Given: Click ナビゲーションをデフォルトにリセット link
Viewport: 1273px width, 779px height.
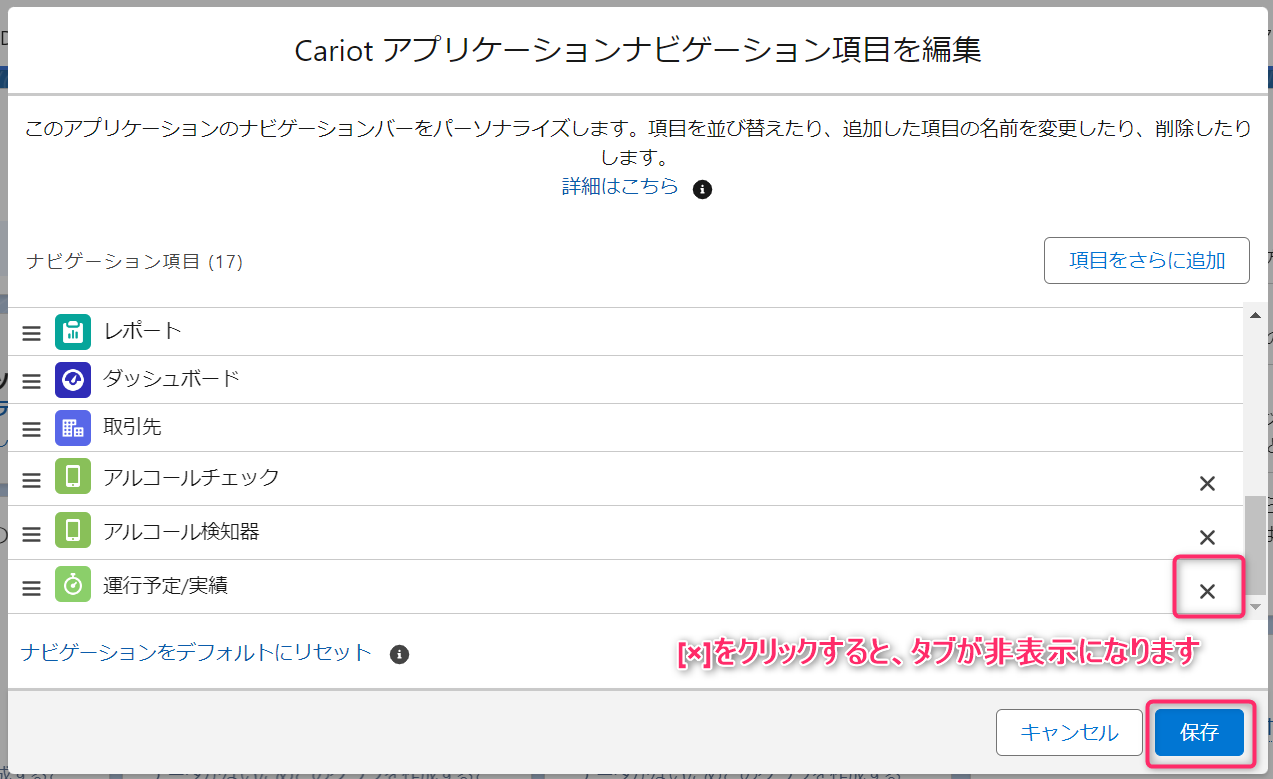Looking at the screenshot, I should click(x=196, y=653).
